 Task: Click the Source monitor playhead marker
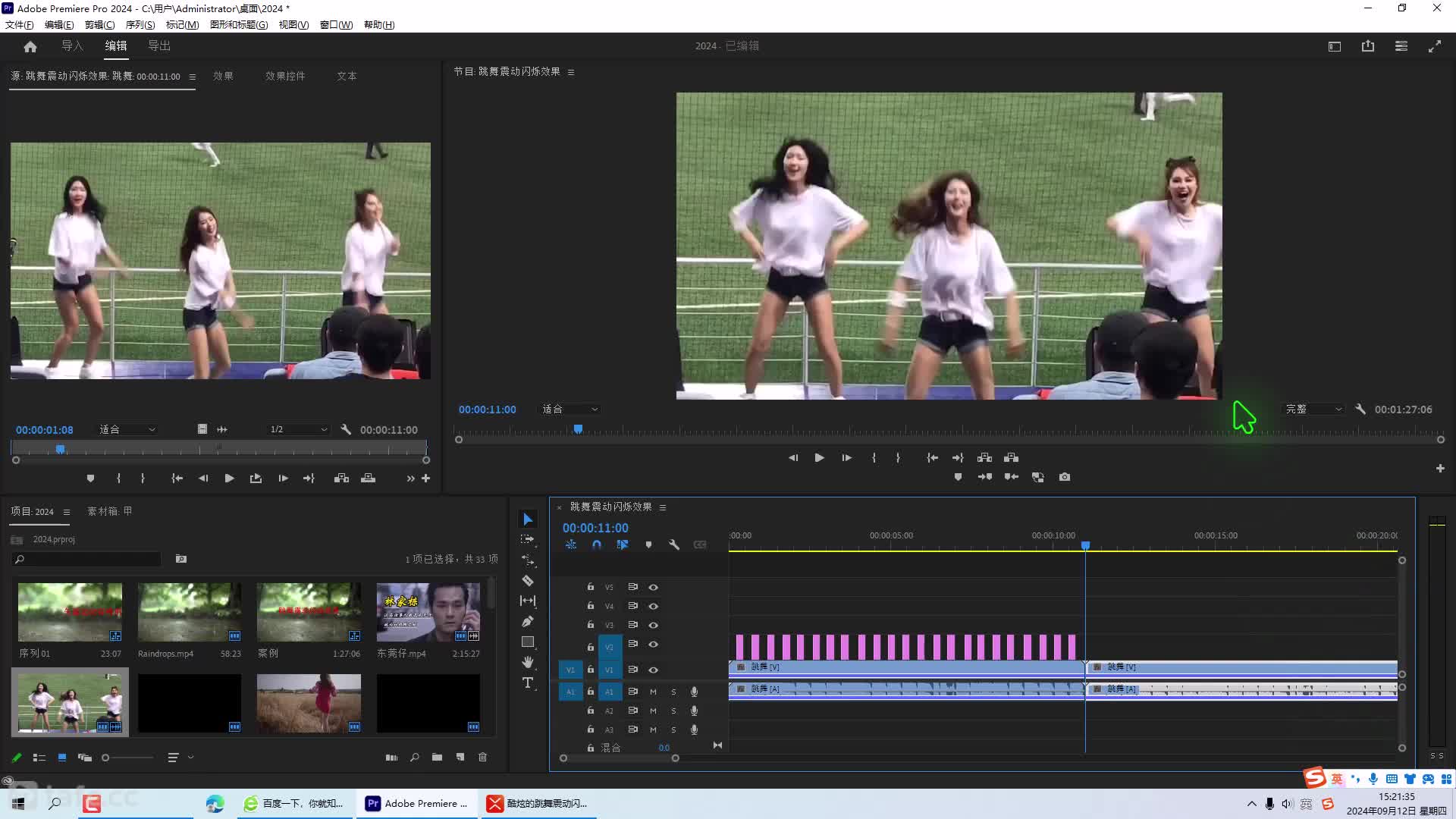tap(61, 449)
